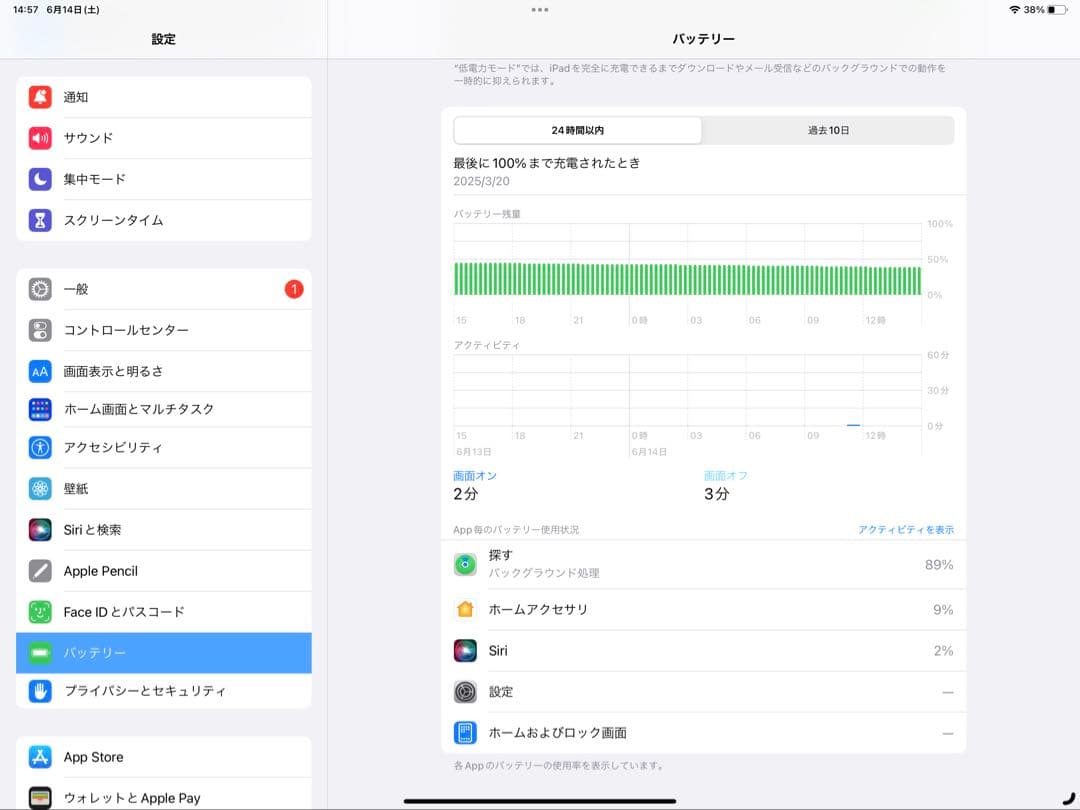Tap the アクティビティを表示 link
Viewport: 1080px width, 810px height.
point(906,530)
